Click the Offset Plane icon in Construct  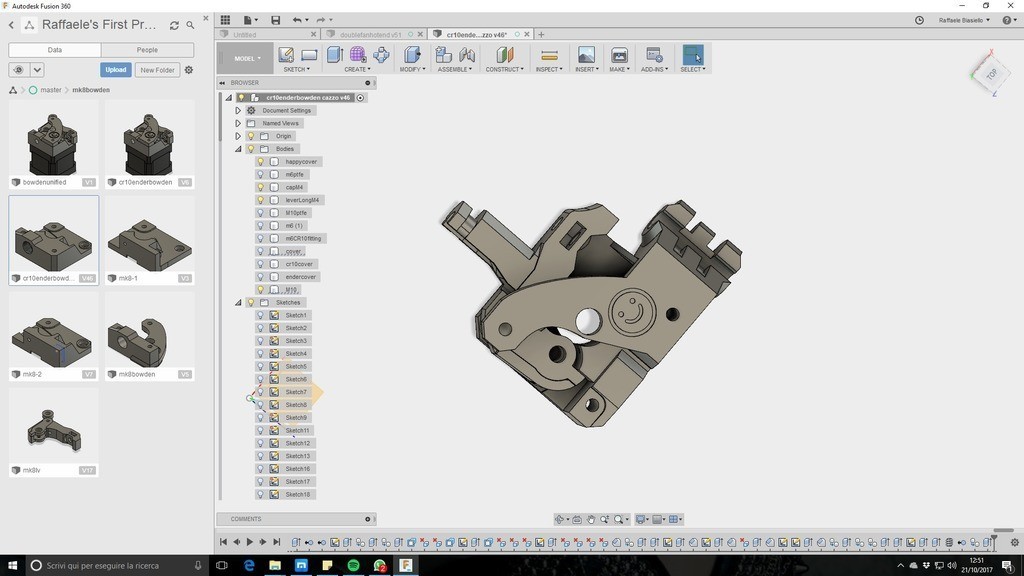point(505,55)
